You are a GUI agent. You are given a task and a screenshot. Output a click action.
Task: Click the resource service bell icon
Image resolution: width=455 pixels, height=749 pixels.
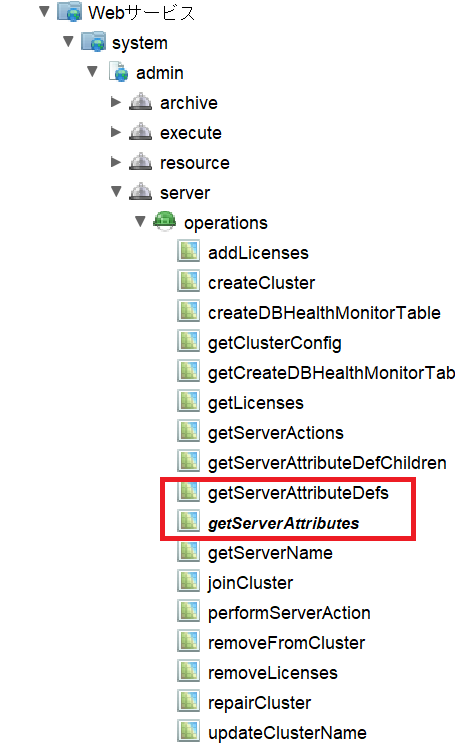[x=140, y=162]
